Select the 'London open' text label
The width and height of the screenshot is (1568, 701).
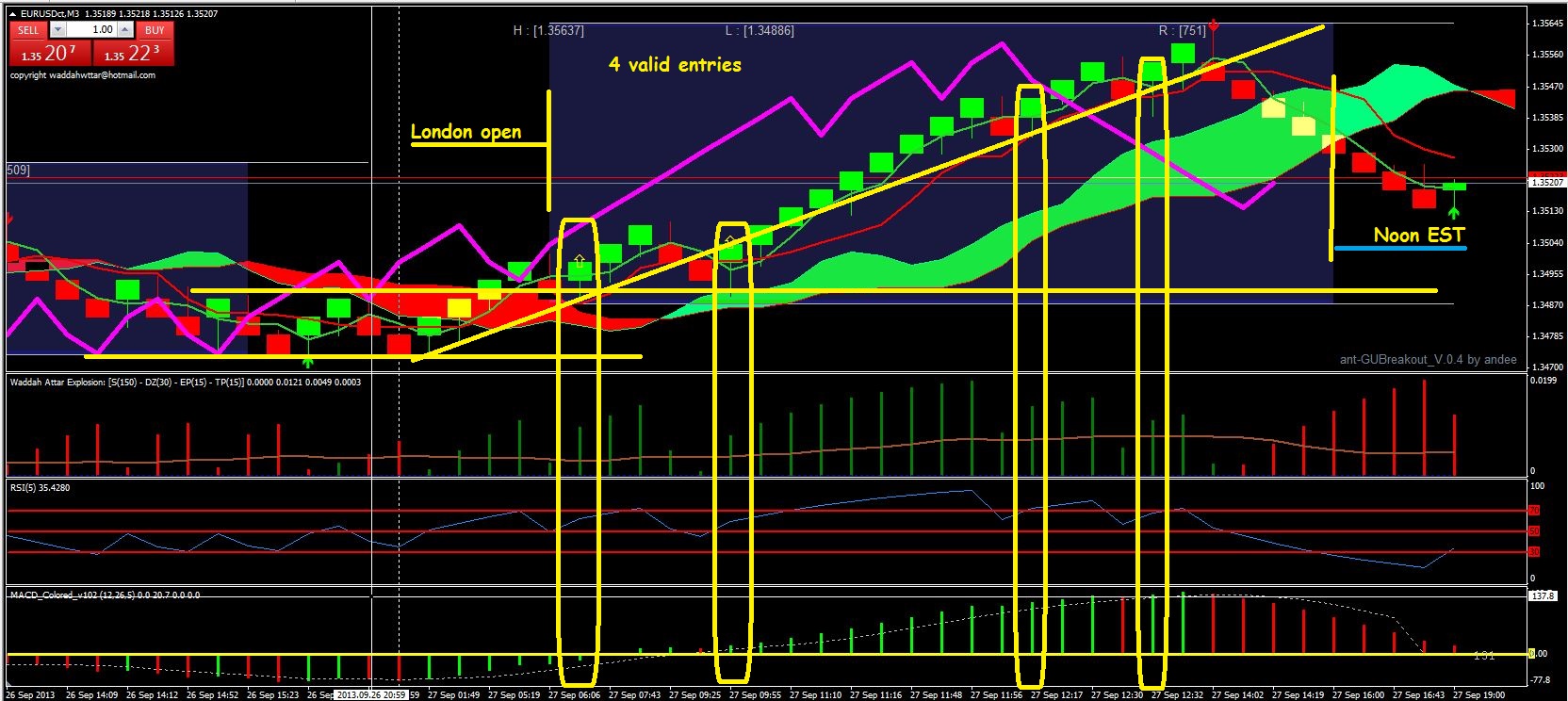click(x=465, y=132)
